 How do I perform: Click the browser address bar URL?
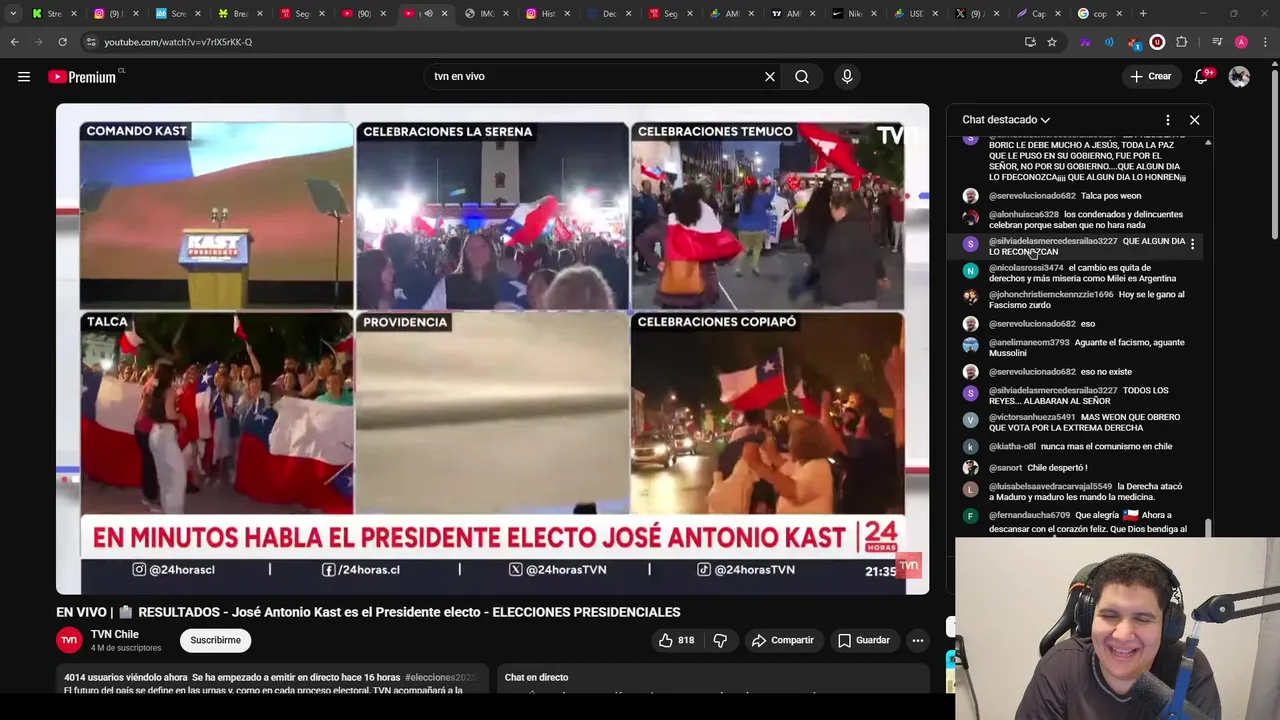tap(178, 42)
